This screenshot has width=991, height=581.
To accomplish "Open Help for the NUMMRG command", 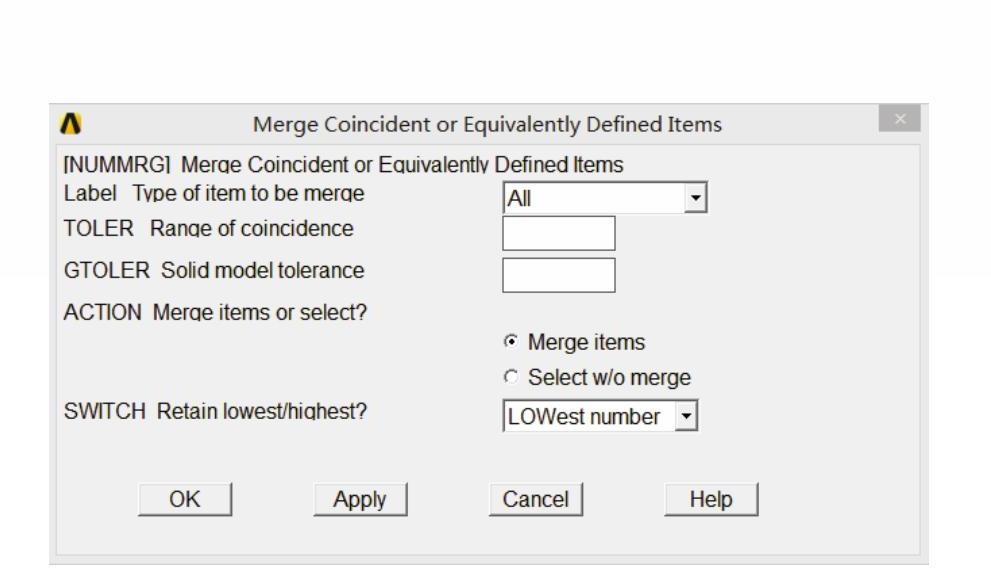I will [x=711, y=499].
